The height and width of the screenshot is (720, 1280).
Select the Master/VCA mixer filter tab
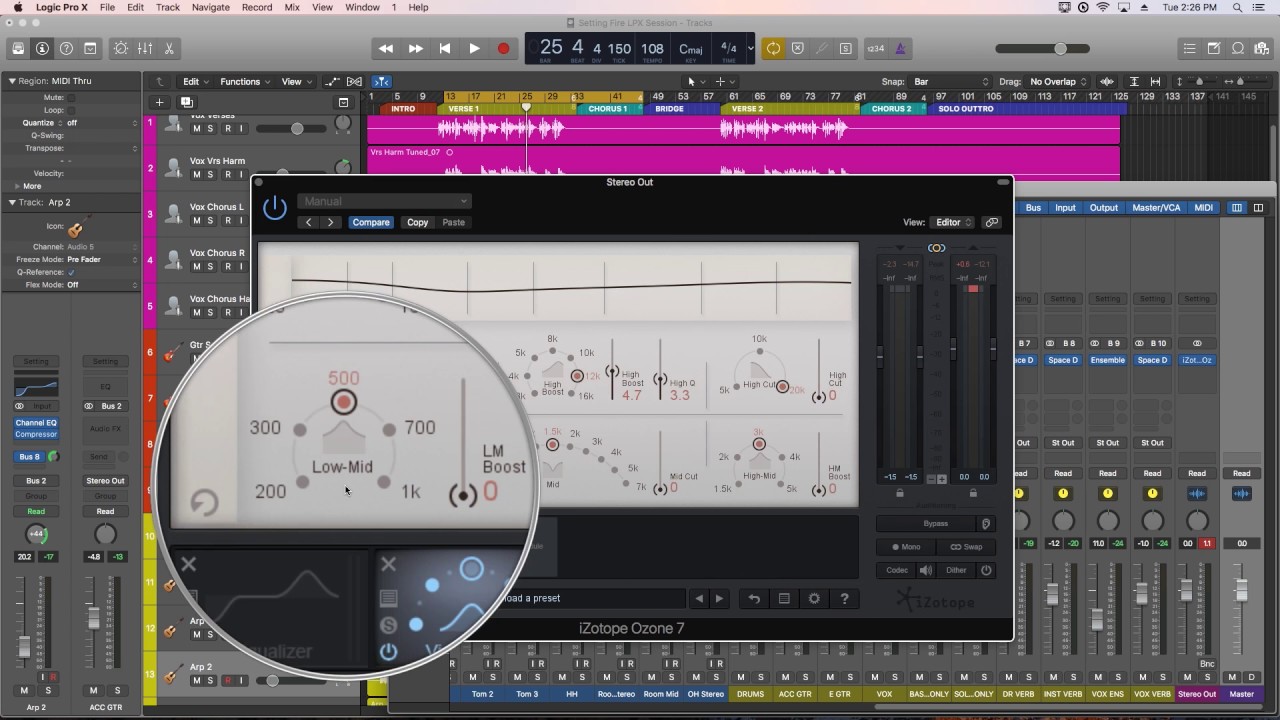tap(1155, 208)
